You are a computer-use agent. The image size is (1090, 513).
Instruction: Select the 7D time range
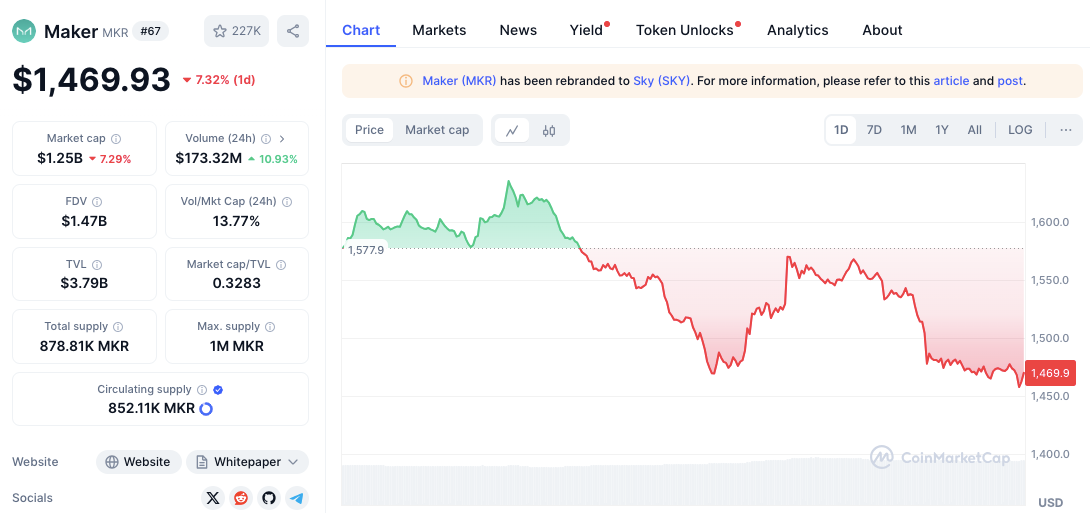point(874,130)
